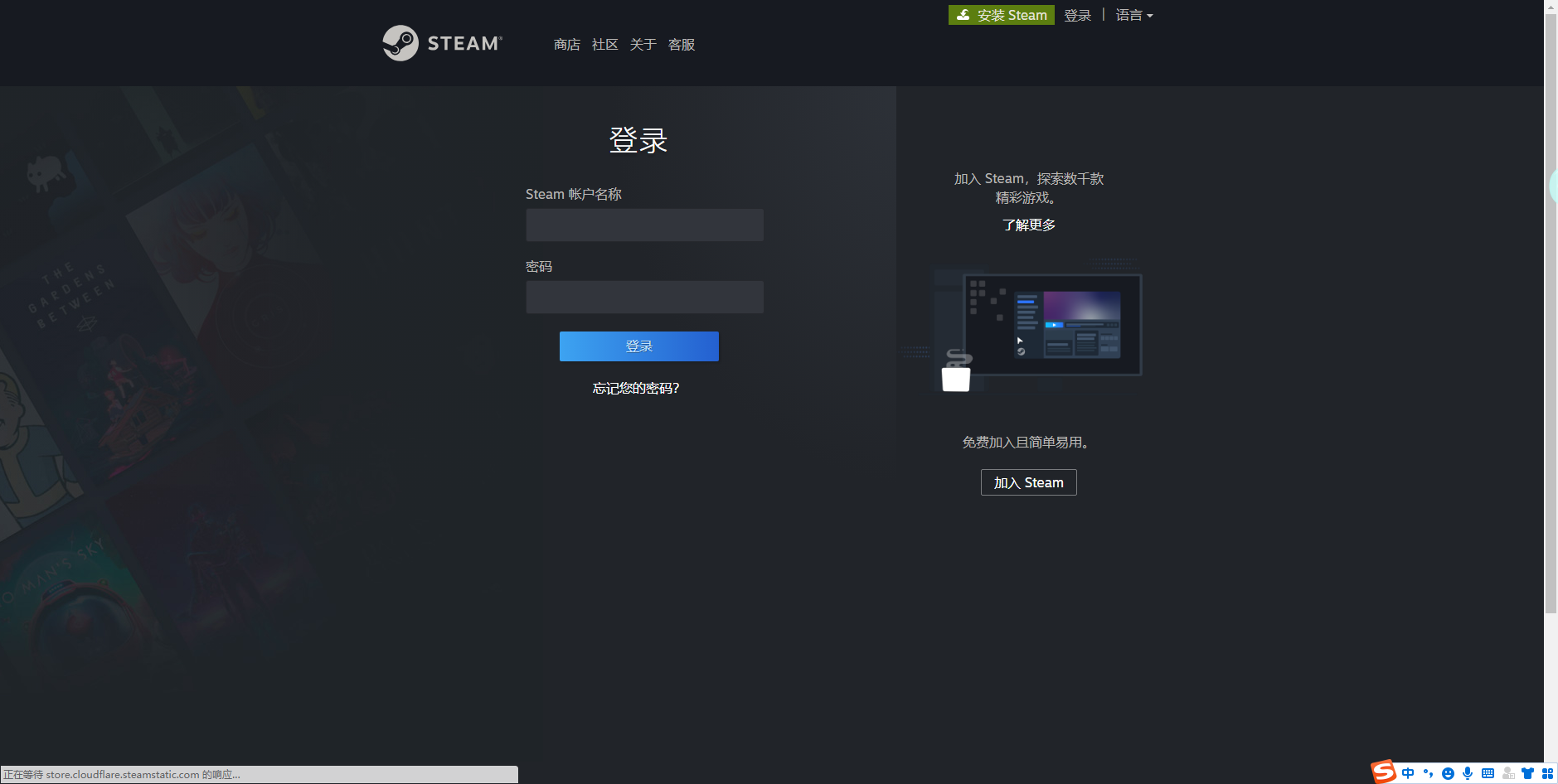Expand the 语言 language dropdown

(1133, 15)
